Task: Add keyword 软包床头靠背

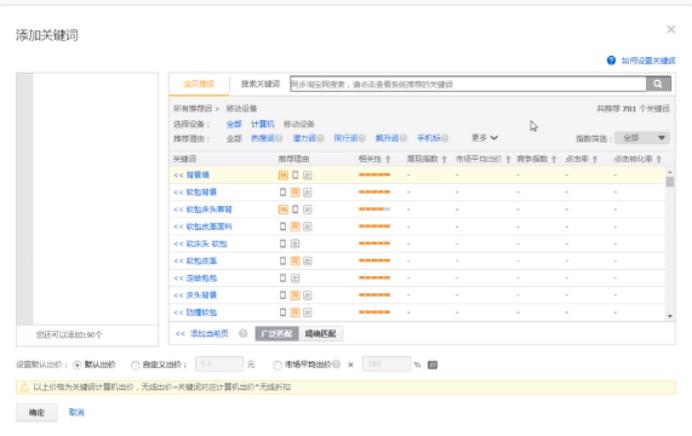Action: click(x=203, y=209)
